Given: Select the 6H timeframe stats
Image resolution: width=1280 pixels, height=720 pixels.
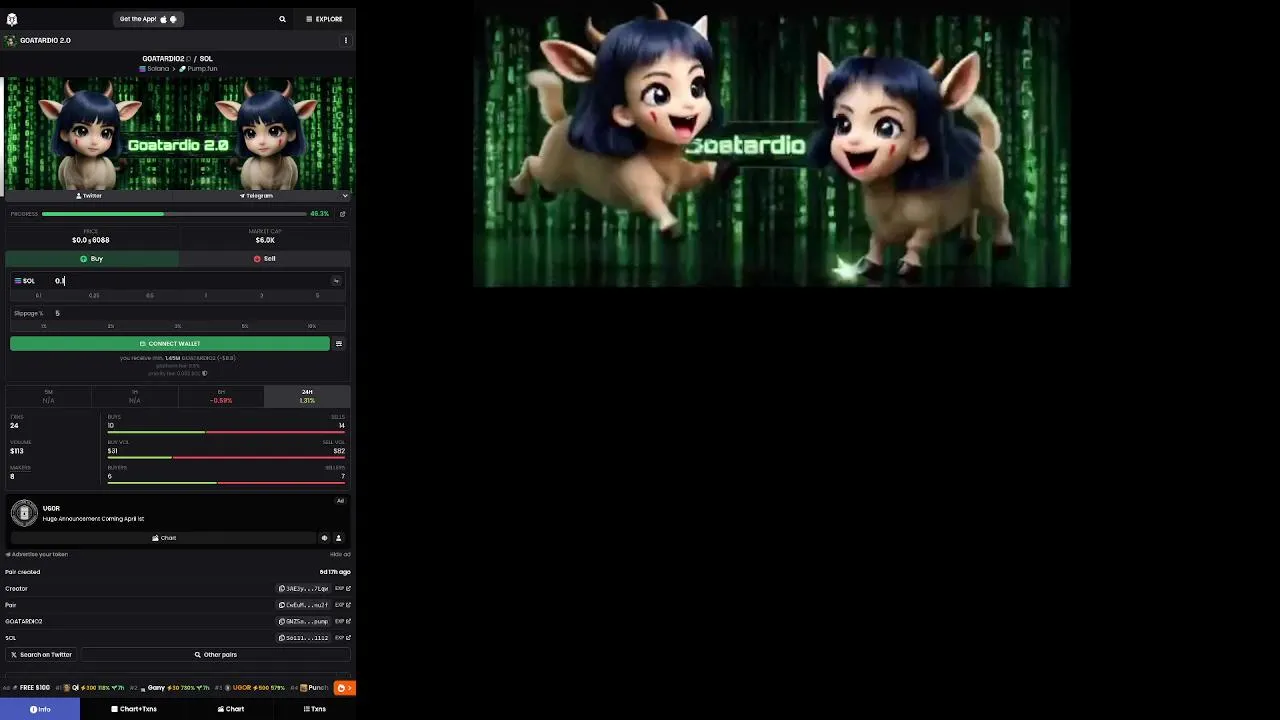Looking at the screenshot, I should click(221, 396).
